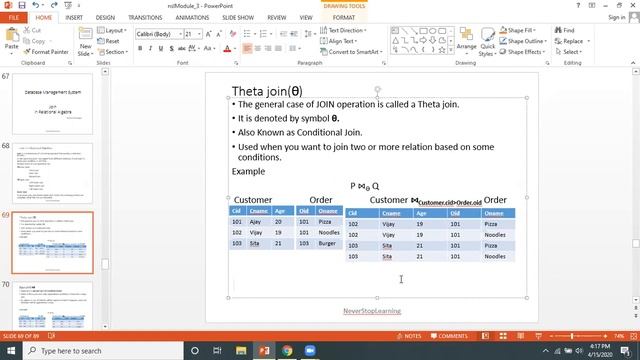640x360 pixels.
Task: Click Format Painter
Action: point(46,52)
